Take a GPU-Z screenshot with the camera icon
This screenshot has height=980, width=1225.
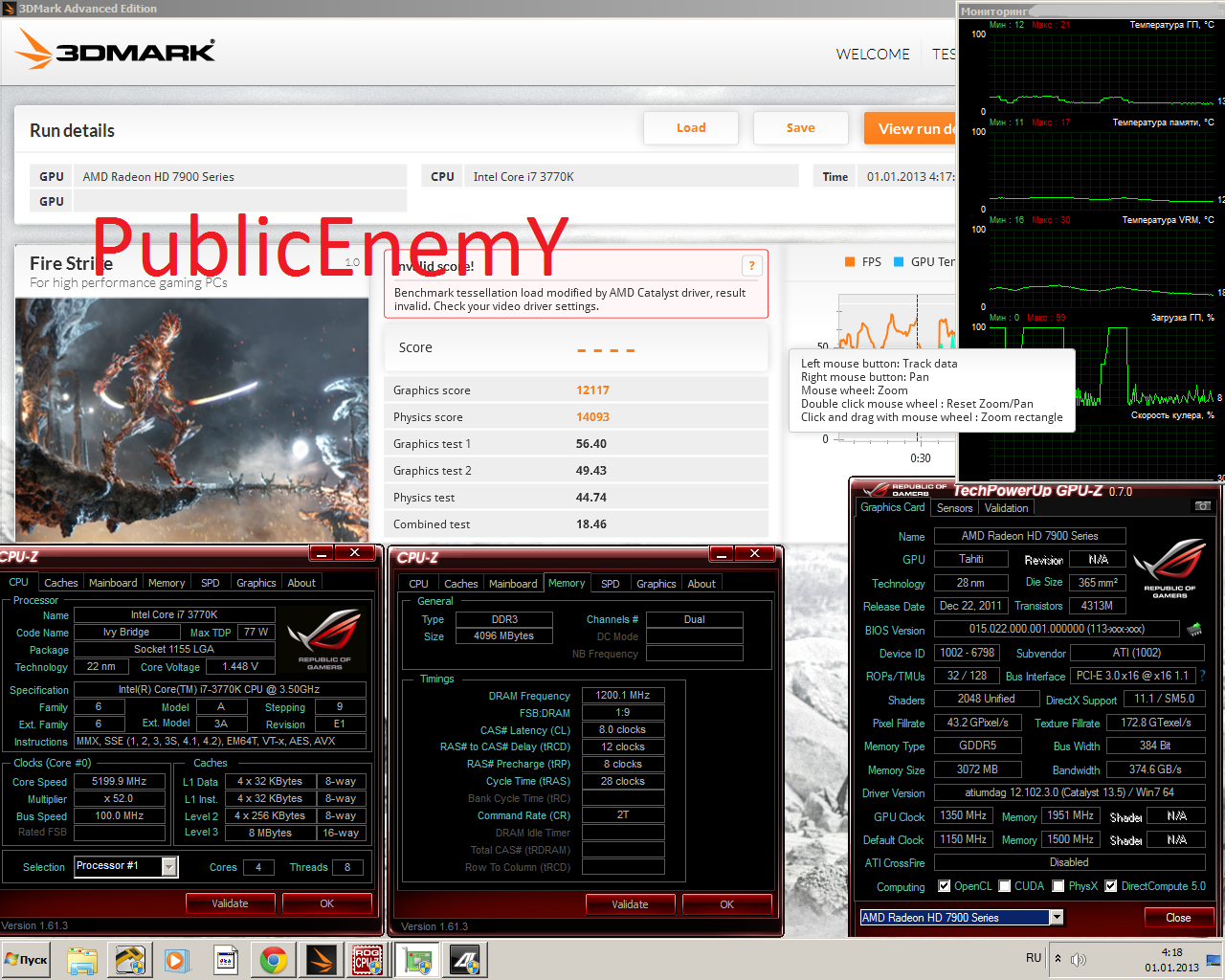click(1203, 506)
